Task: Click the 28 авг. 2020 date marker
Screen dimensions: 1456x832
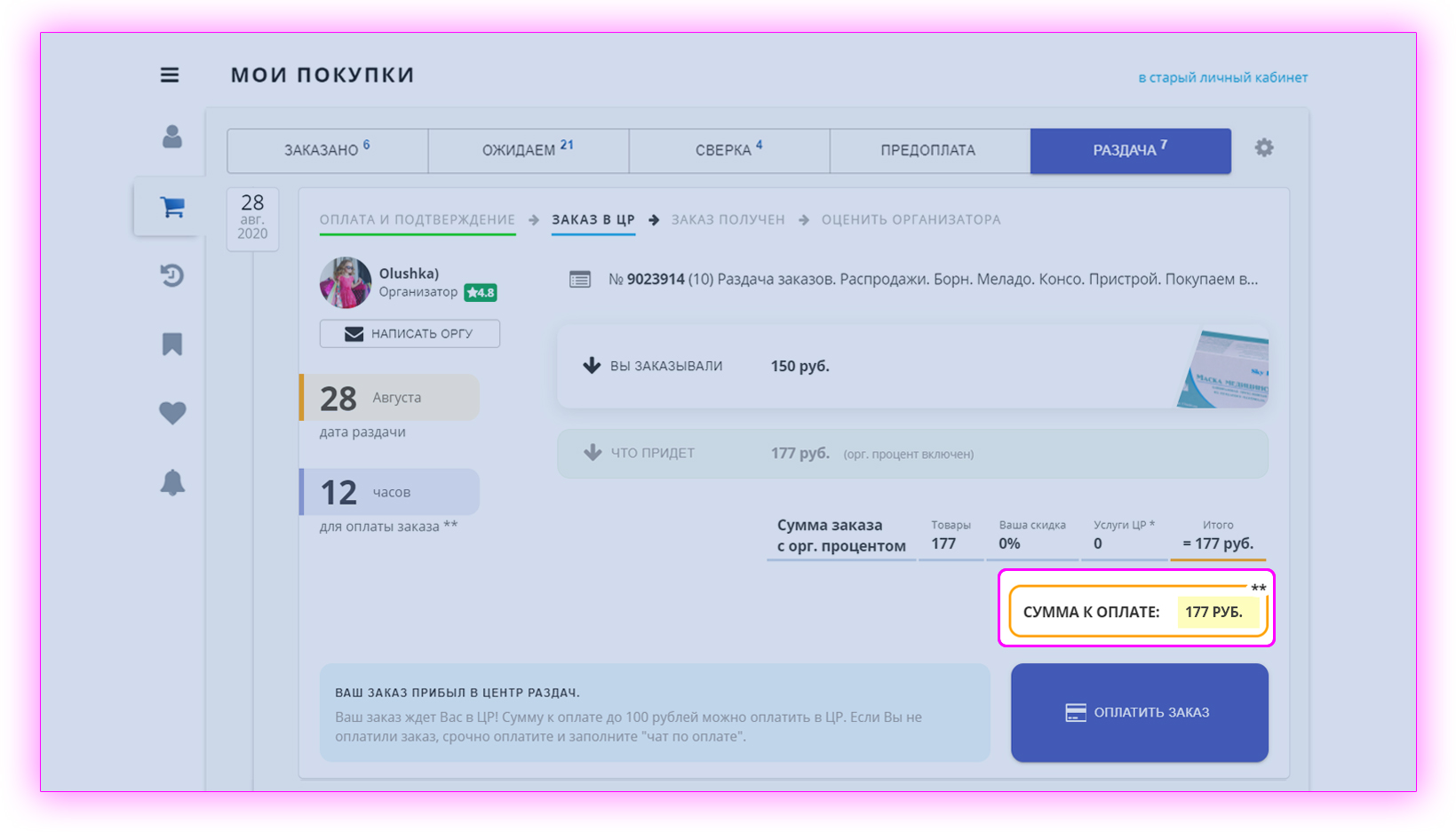Action: [x=252, y=218]
